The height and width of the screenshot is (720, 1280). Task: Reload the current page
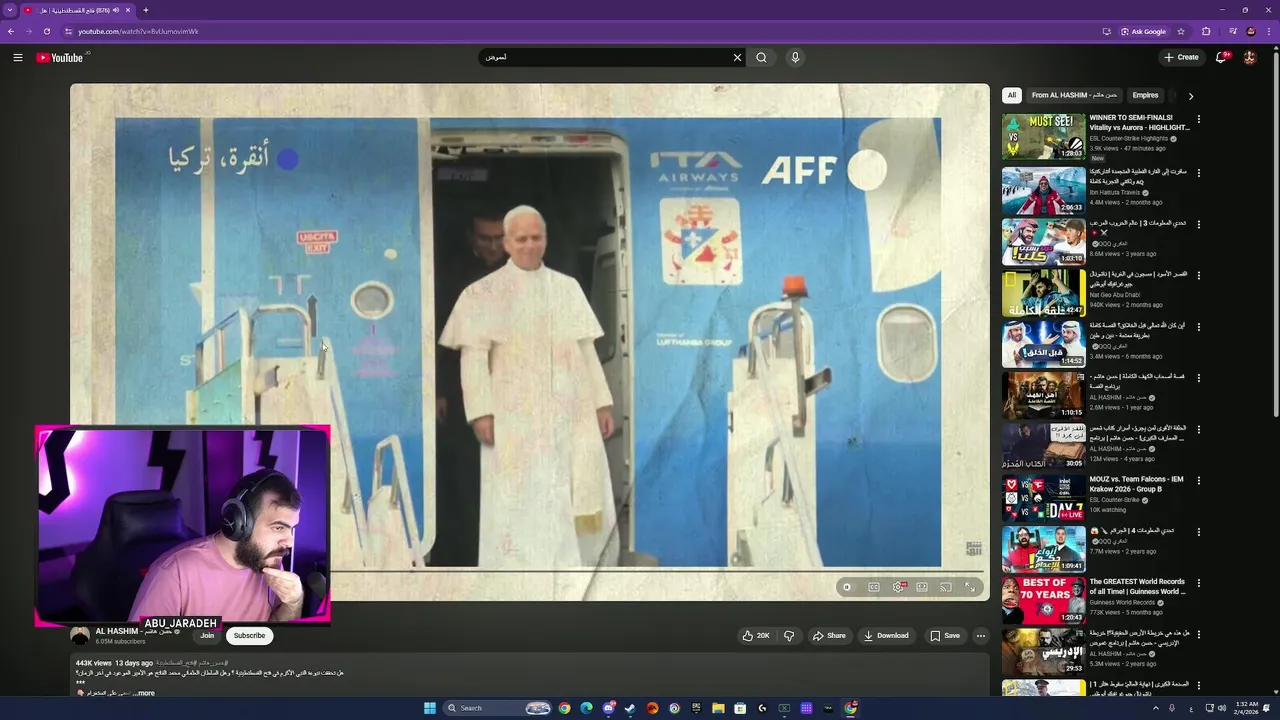(x=46, y=31)
